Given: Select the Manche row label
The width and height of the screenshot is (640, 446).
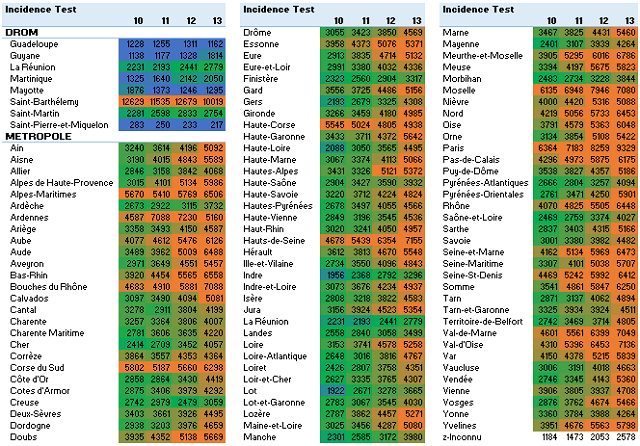Looking at the screenshot, I should pyautogui.click(x=263, y=436).
